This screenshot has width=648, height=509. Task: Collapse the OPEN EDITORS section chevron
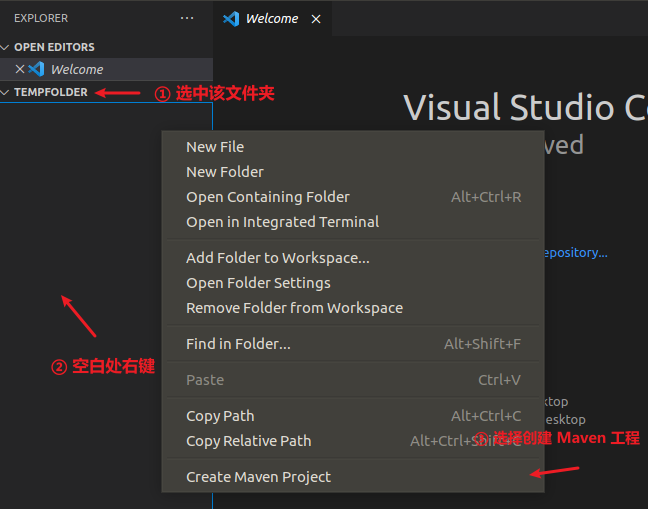pyautogui.click(x=5, y=48)
